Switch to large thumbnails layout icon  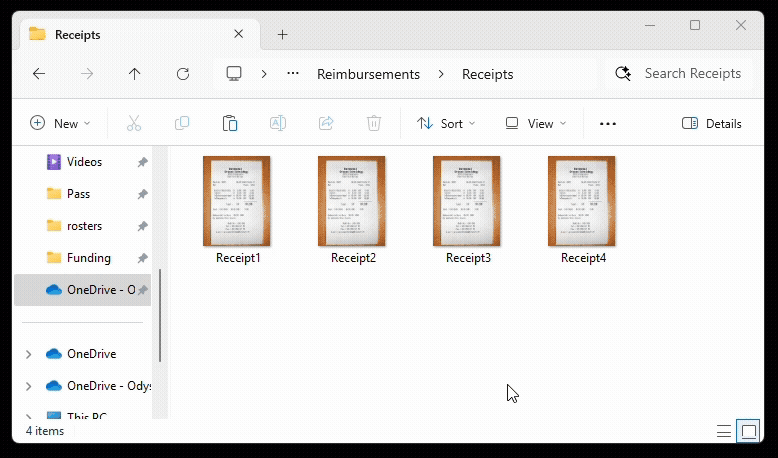click(x=749, y=431)
